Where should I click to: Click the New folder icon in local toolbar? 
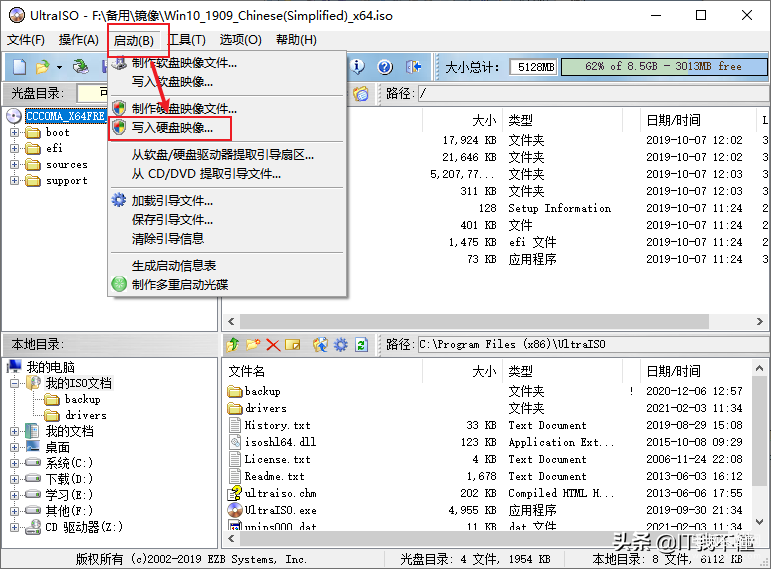(x=253, y=345)
